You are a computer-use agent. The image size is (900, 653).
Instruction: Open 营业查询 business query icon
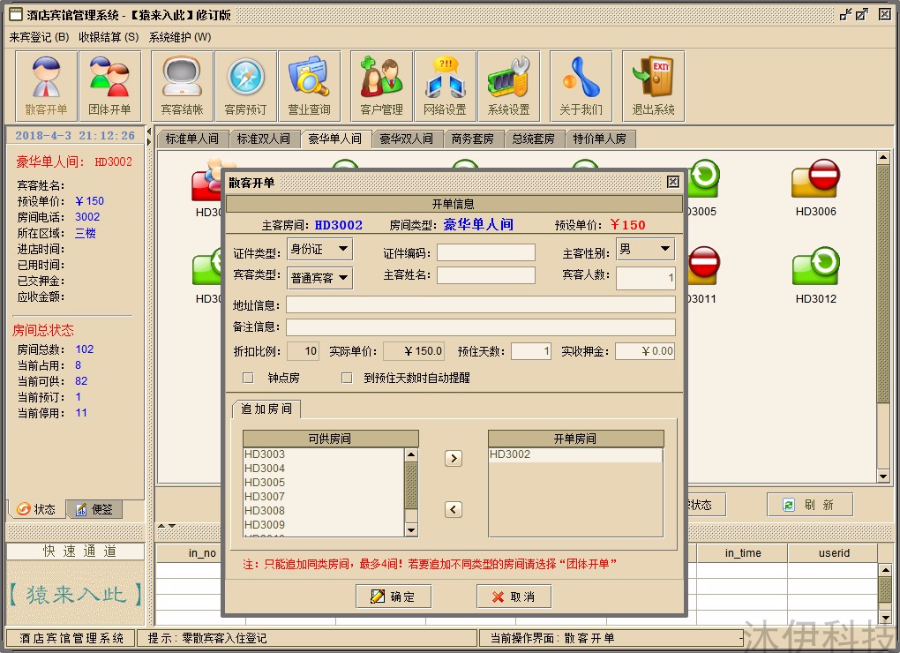coord(309,86)
